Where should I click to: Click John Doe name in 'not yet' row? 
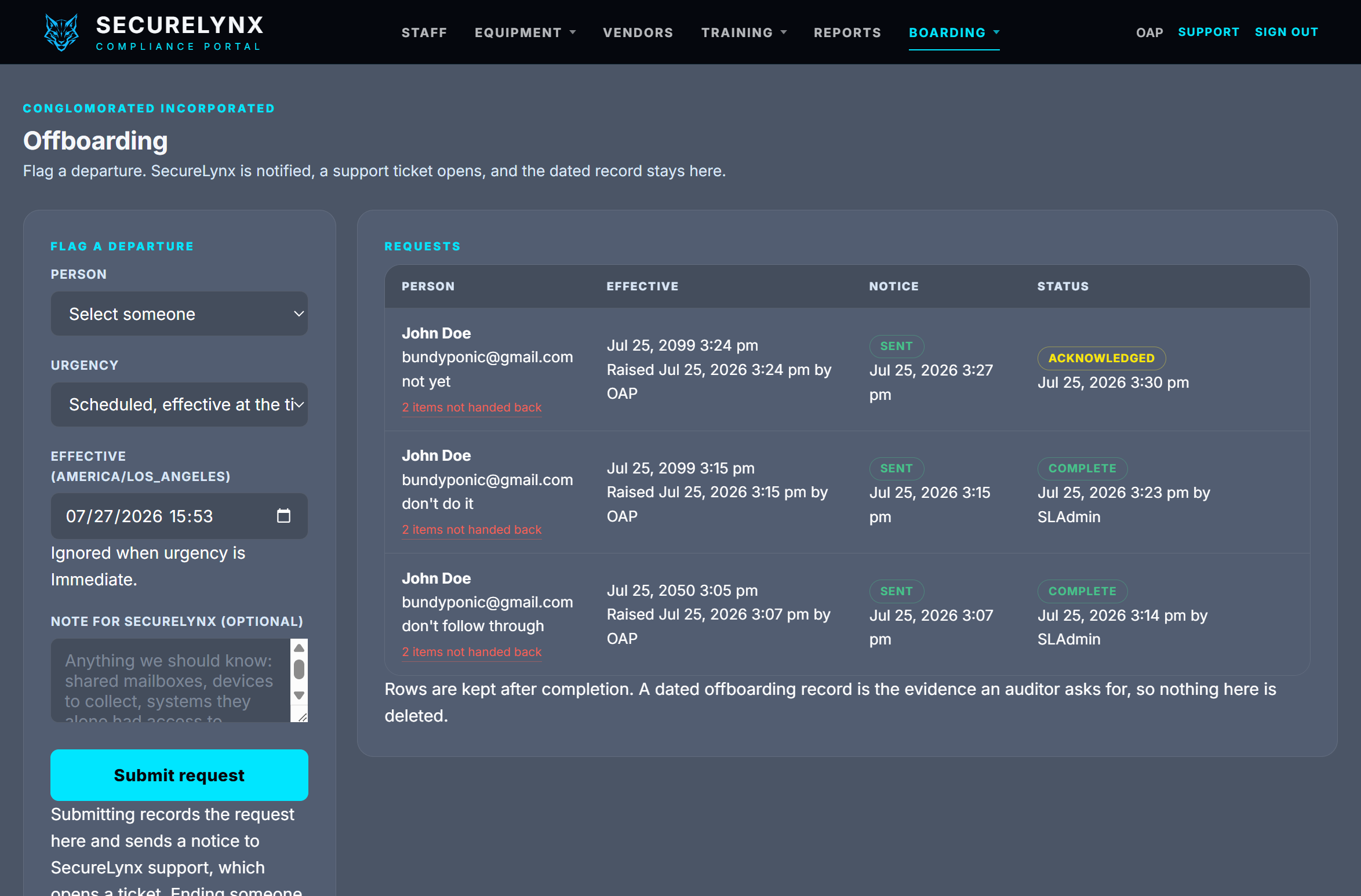pyautogui.click(x=436, y=333)
